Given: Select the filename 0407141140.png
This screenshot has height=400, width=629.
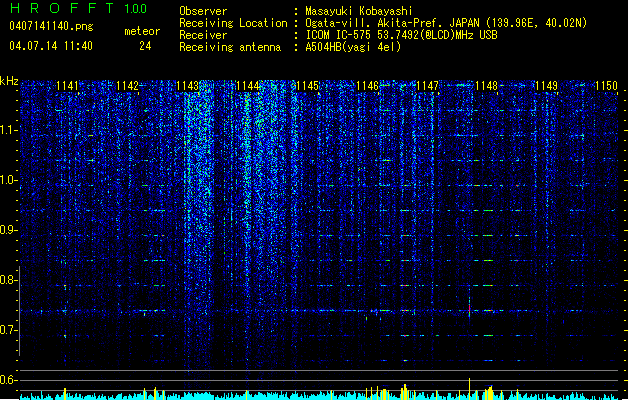Looking at the screenshot, I should [51, 26].
